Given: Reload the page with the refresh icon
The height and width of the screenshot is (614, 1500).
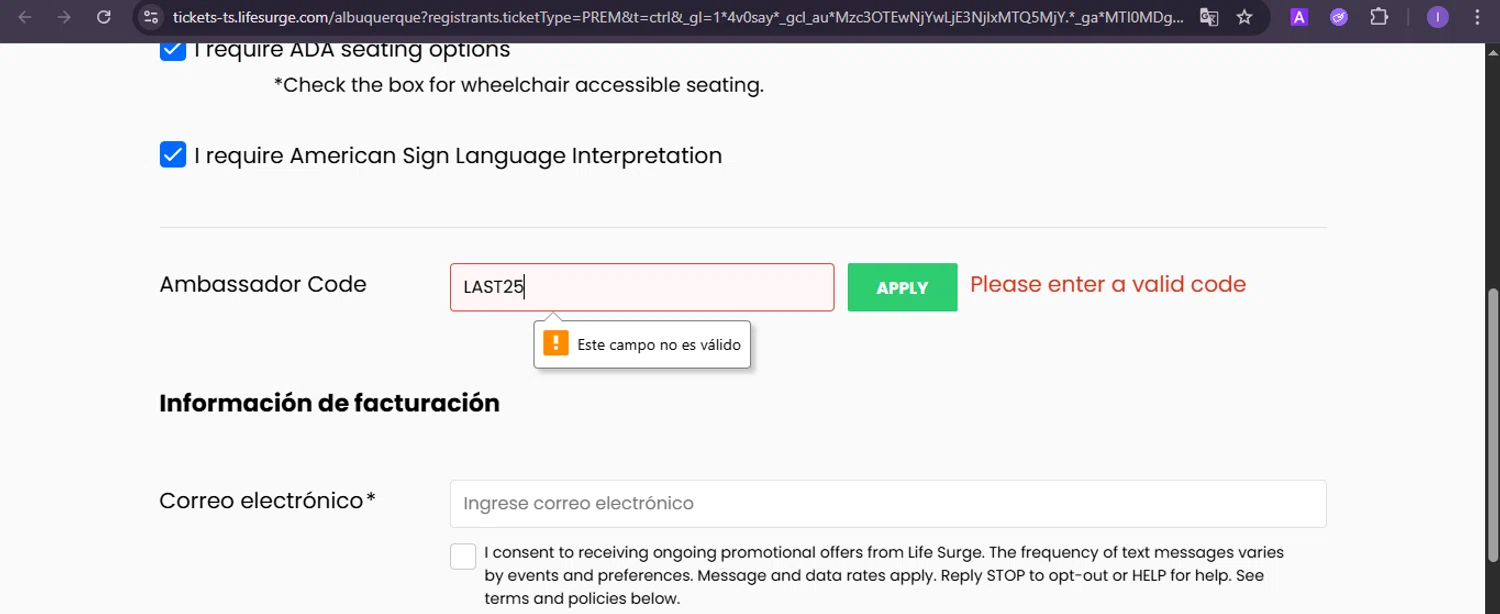Looking at the screenshot, I should [x=104, y=17].
